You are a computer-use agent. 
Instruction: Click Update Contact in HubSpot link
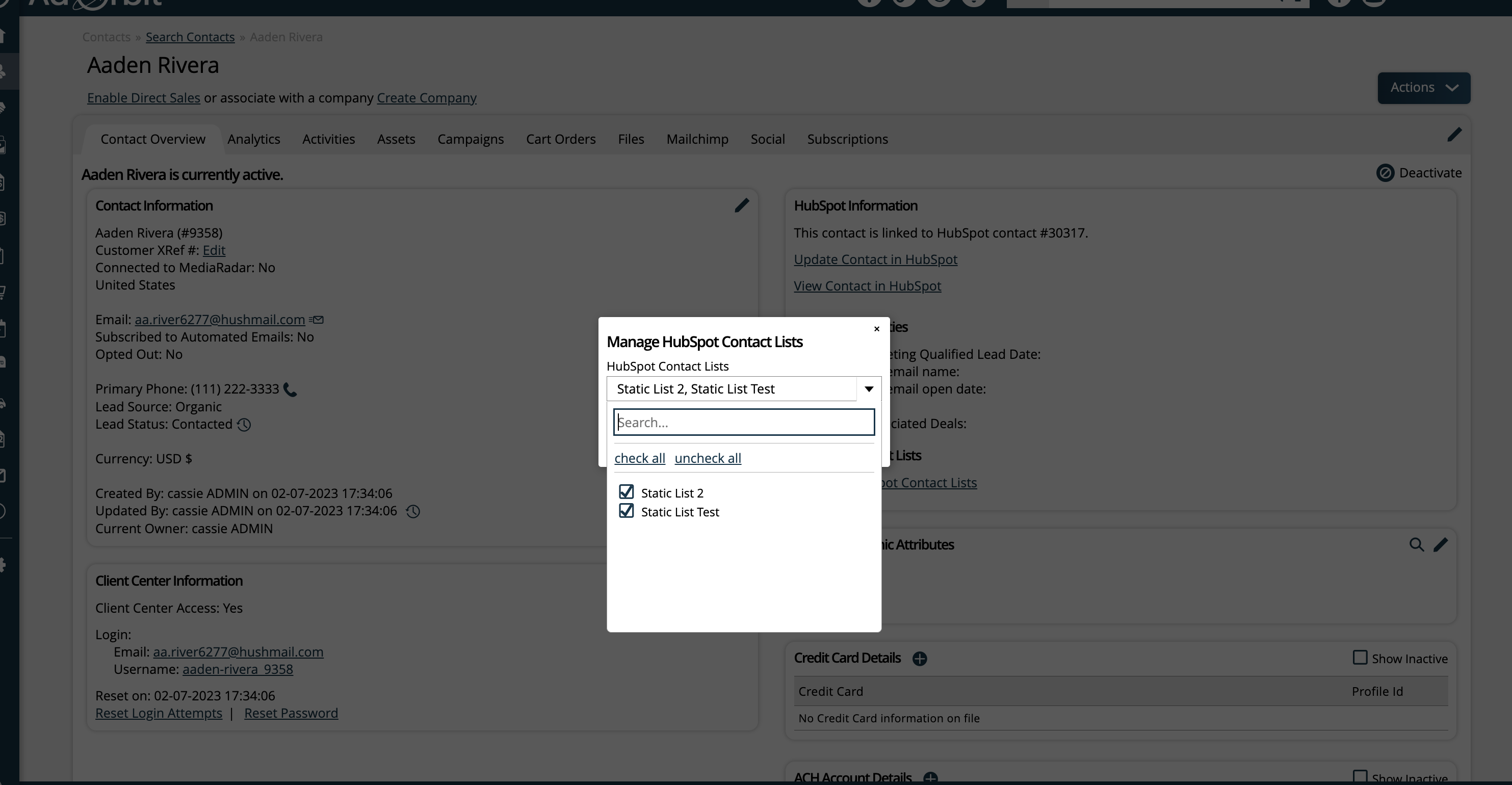(875, 259)
